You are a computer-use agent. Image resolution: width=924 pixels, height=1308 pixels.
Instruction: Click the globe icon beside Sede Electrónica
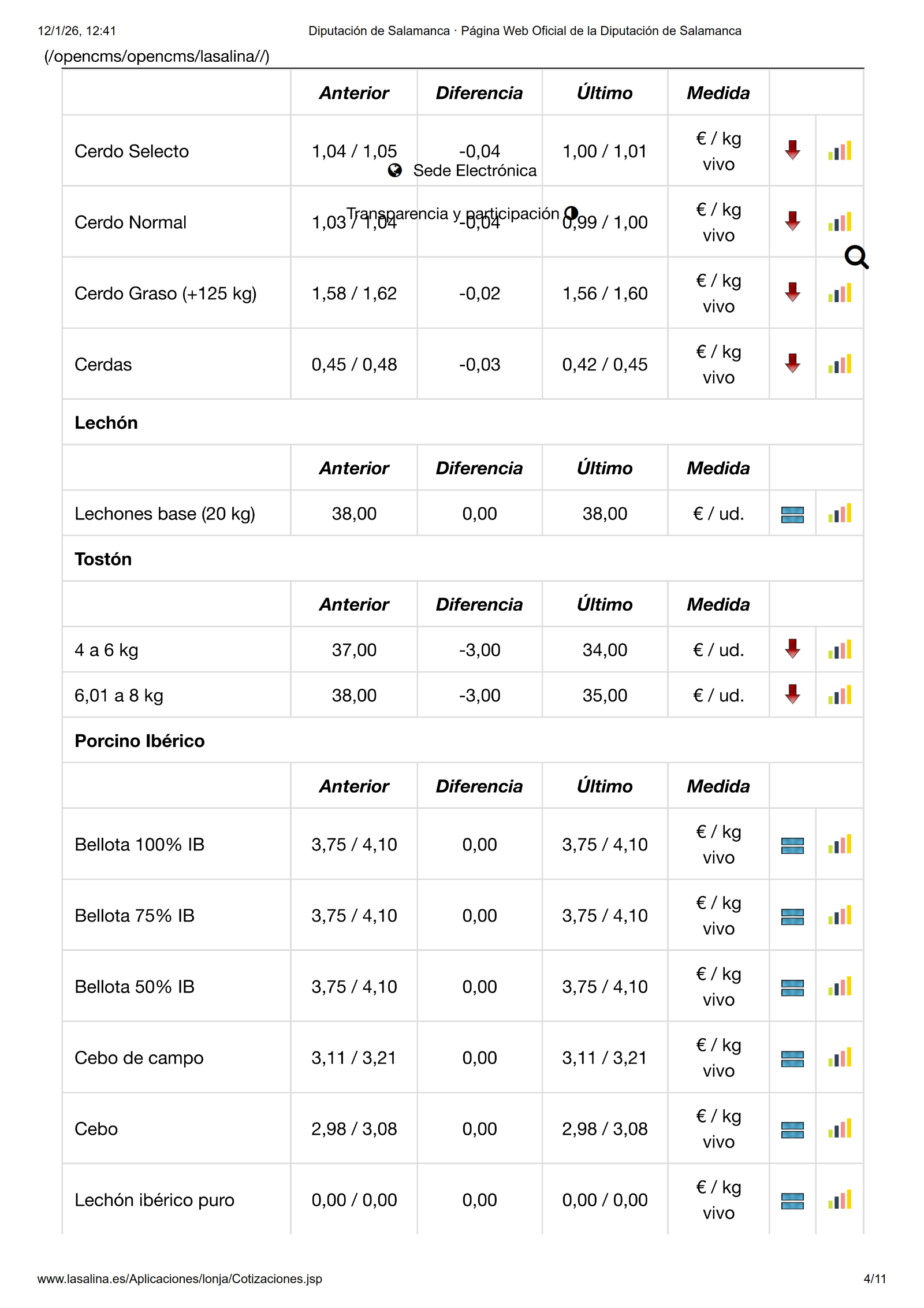(x=395, y=170)
